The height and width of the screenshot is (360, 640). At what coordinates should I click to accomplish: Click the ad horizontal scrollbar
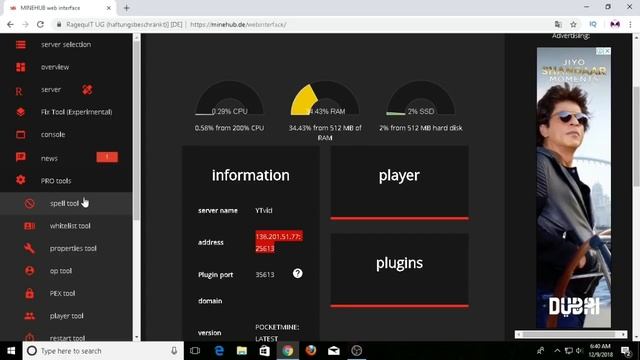click(x=571, y=334)
